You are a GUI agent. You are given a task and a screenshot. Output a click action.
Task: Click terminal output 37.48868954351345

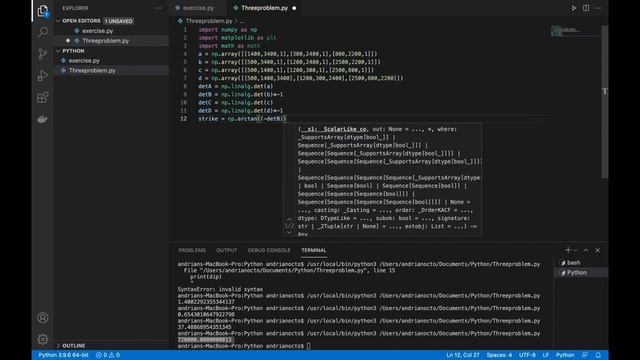[204, 327]
